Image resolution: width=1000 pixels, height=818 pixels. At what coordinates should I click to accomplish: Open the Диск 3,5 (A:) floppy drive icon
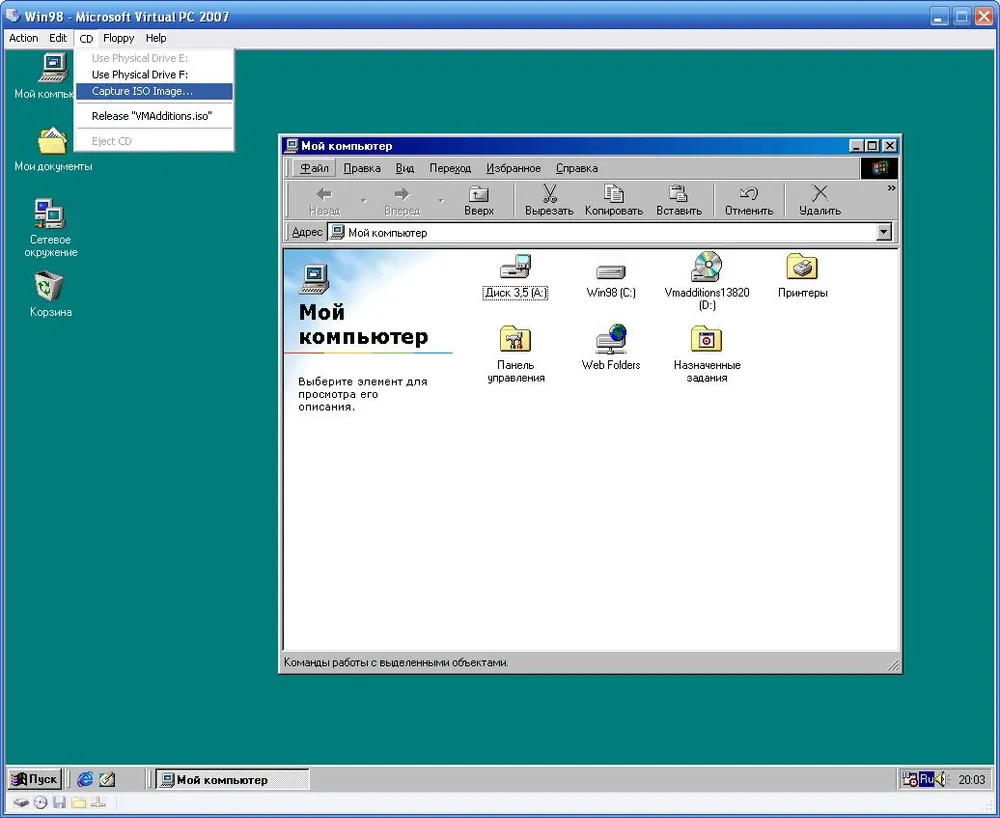point(514,269)
